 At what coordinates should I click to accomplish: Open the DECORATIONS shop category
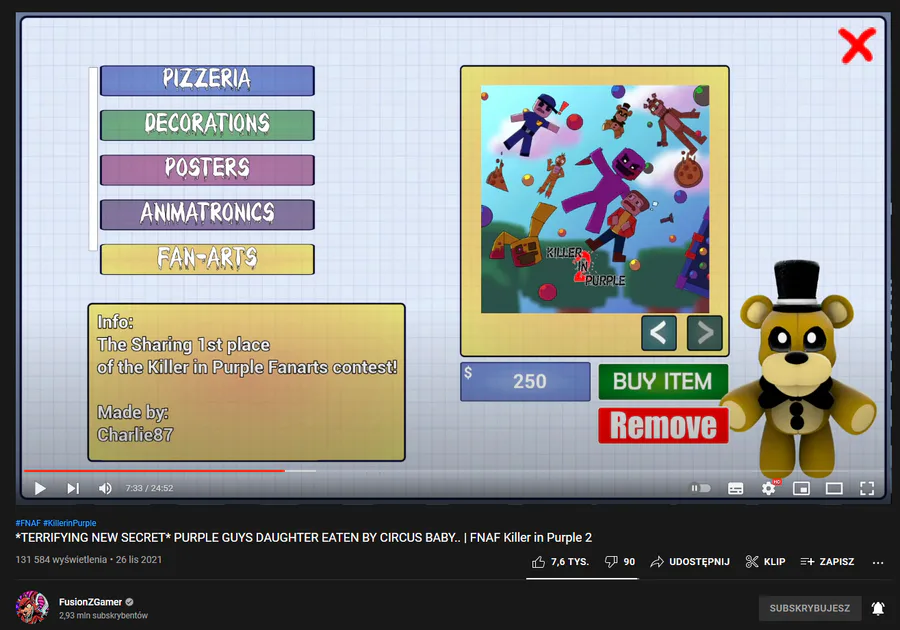[x=207, y=125]
